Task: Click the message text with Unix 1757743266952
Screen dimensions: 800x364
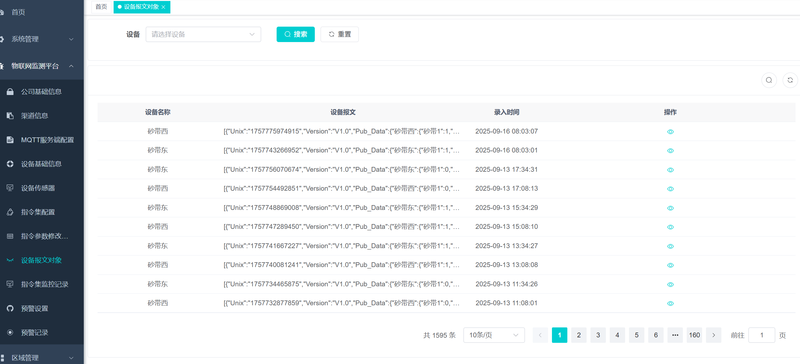Action: (x=342, y=151)
